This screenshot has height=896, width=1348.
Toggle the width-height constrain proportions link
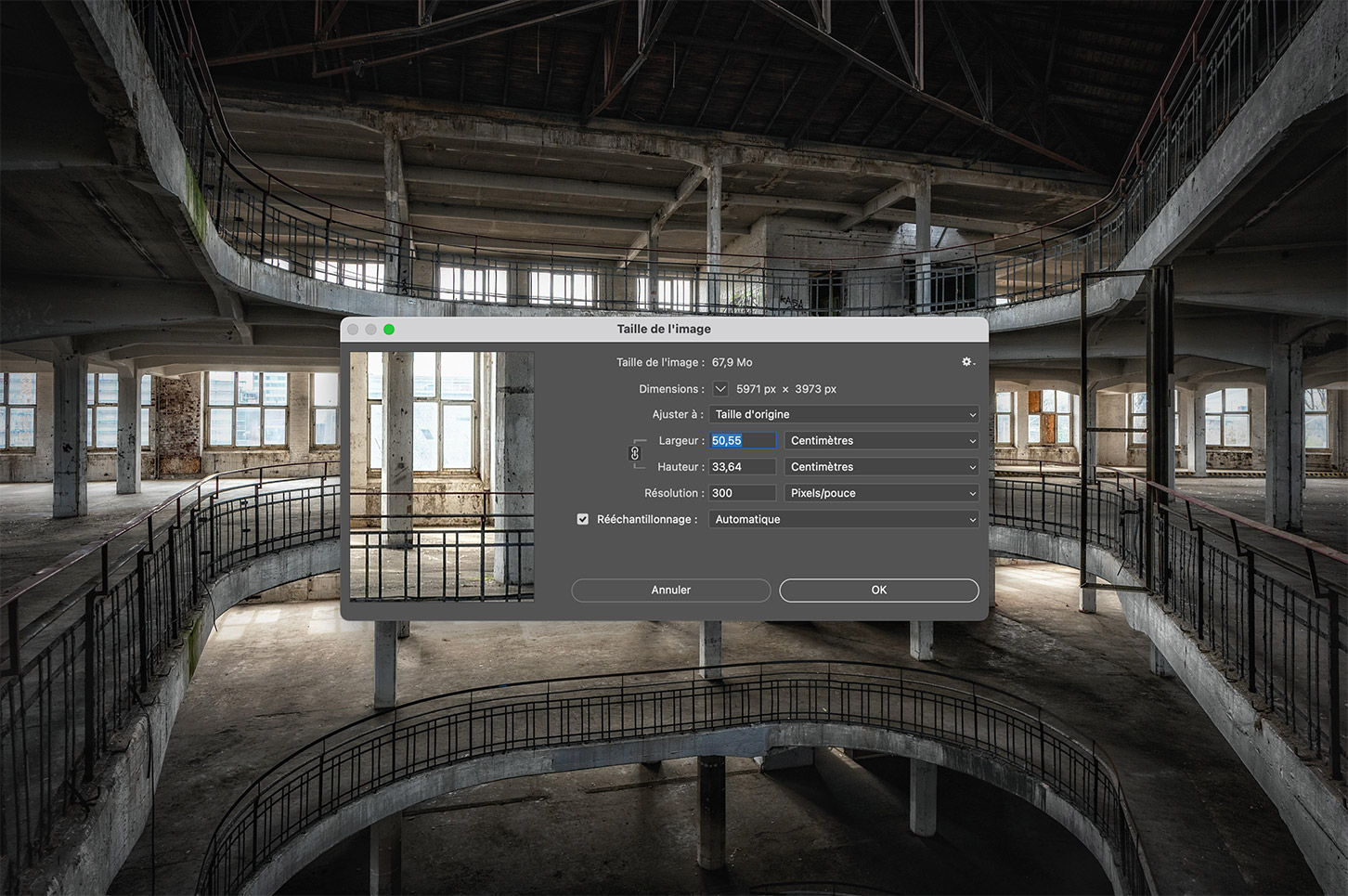tap(635, 453)
